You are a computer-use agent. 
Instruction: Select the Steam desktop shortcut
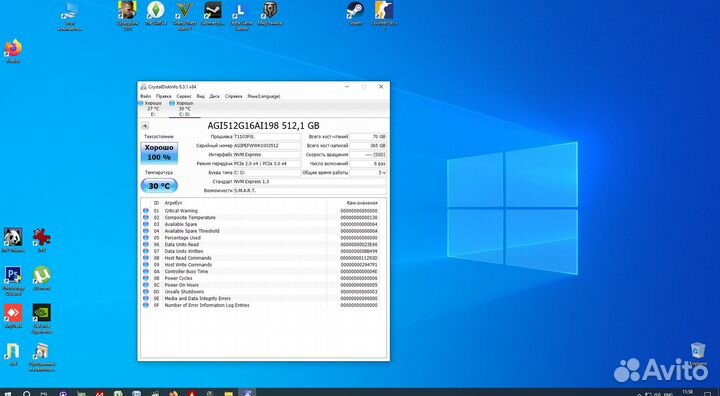(355, 14)
